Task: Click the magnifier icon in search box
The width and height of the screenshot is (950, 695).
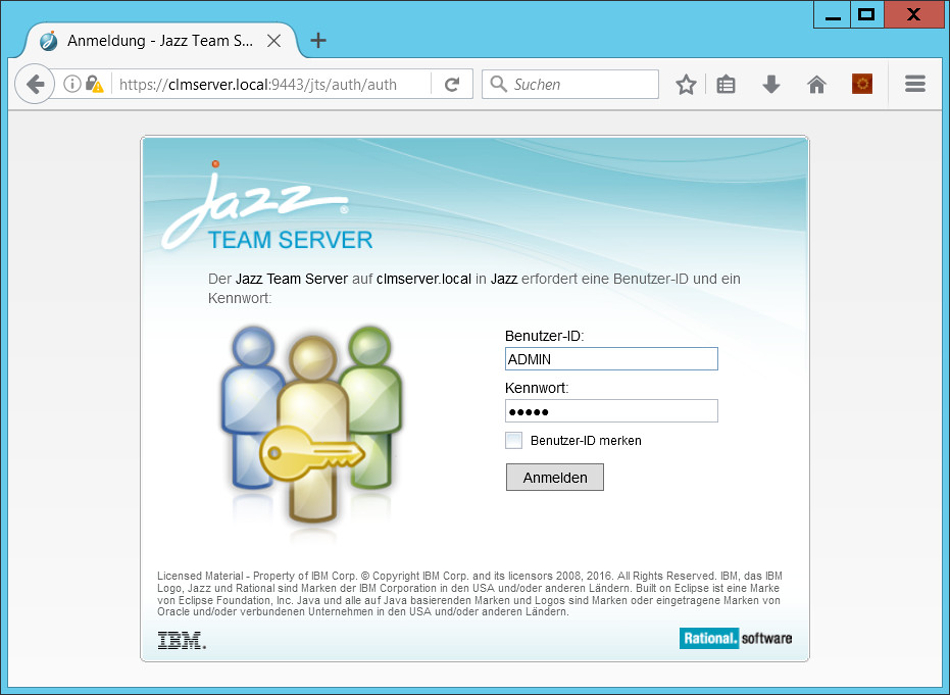Action: point(498,84)
